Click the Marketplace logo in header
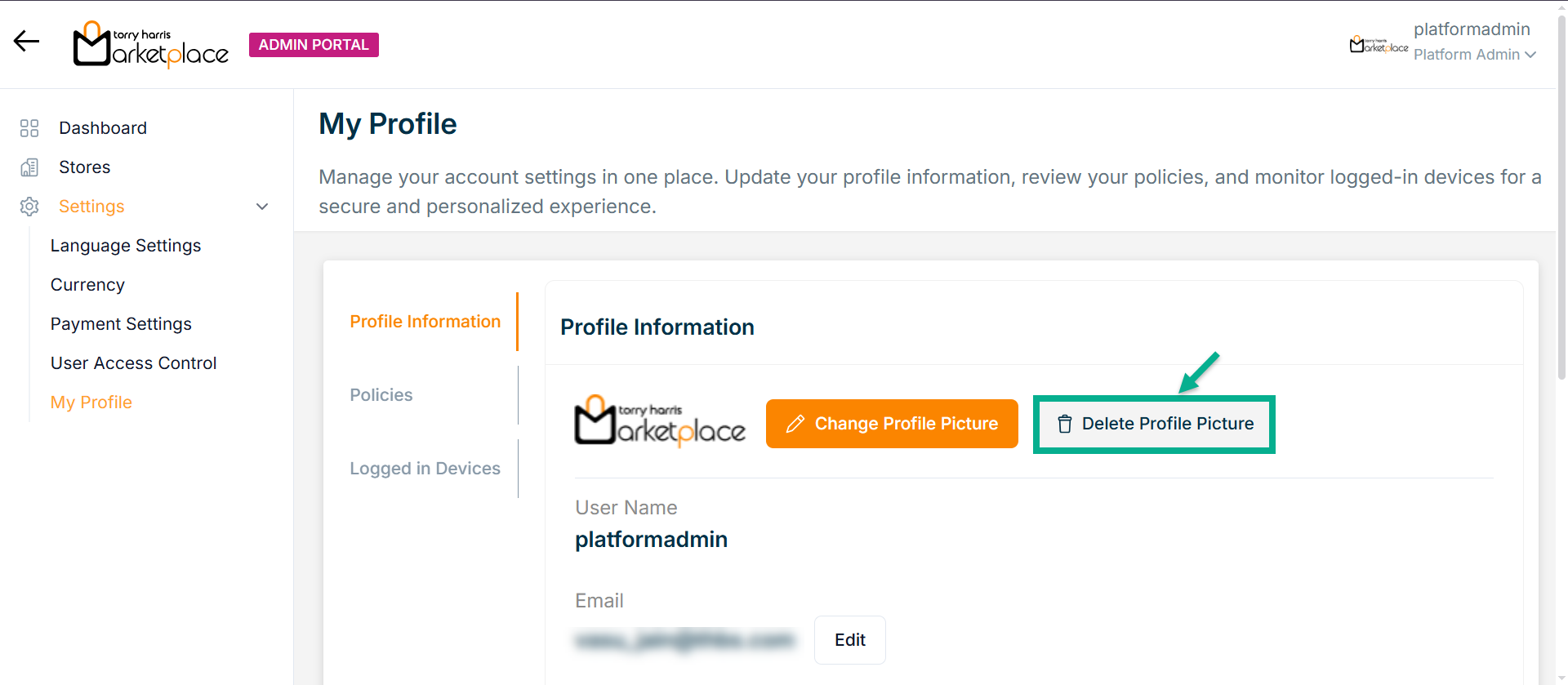The image size is (1568, 685). pyautogui.click(x=151, y=44)
